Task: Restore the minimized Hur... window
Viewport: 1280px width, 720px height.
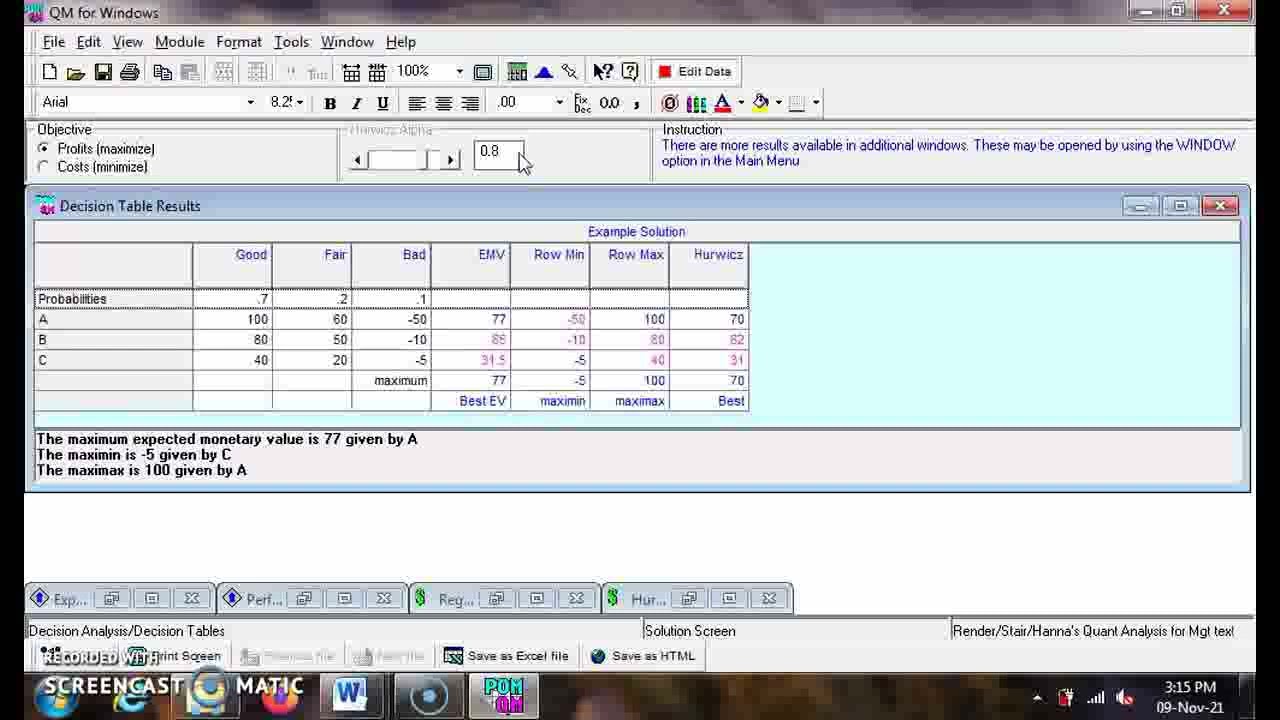Action: click(689, 599)
